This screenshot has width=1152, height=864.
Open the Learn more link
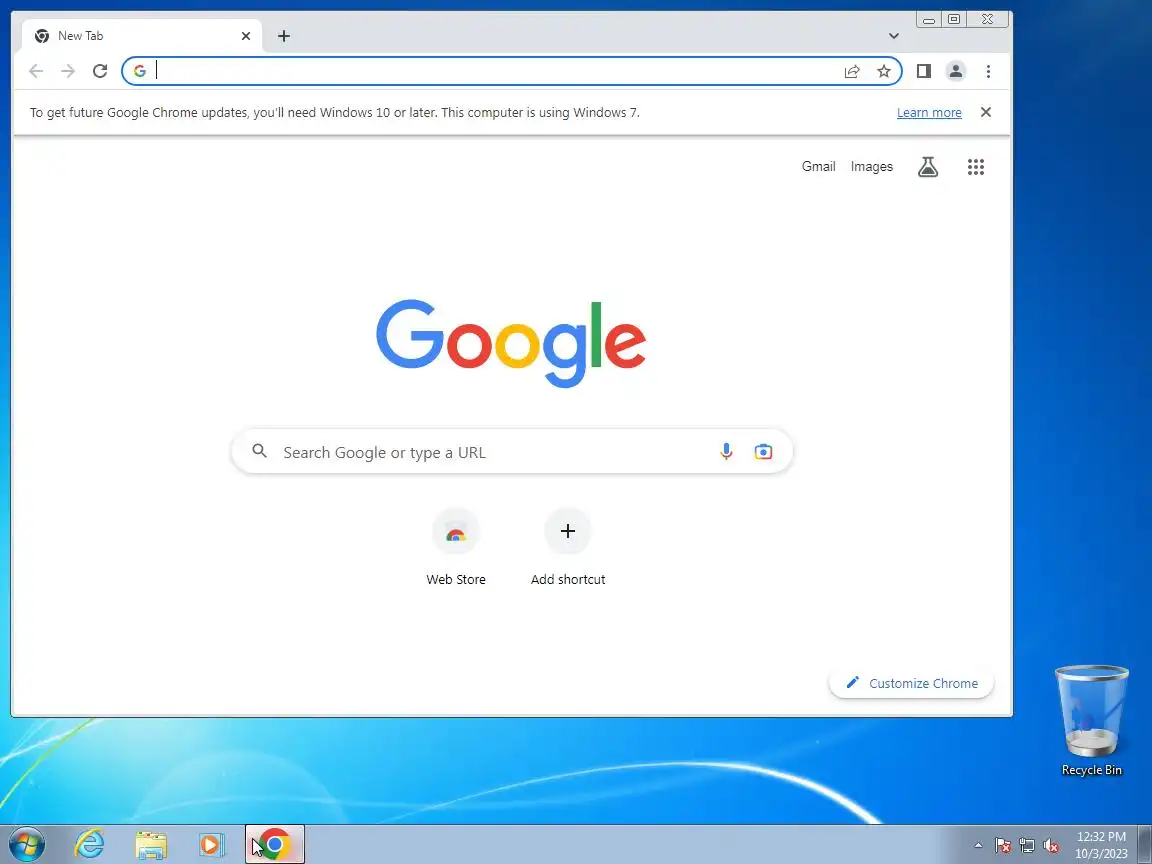point(929,112)
